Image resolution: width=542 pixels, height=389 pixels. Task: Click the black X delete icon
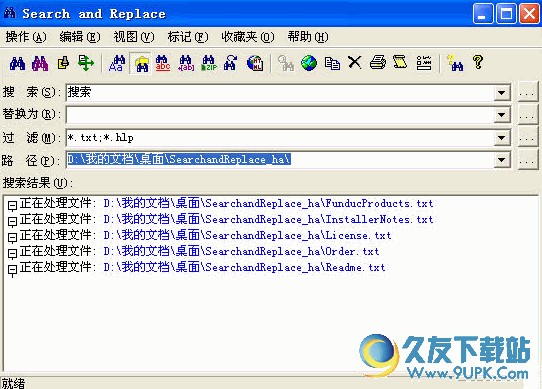(355, 63)
